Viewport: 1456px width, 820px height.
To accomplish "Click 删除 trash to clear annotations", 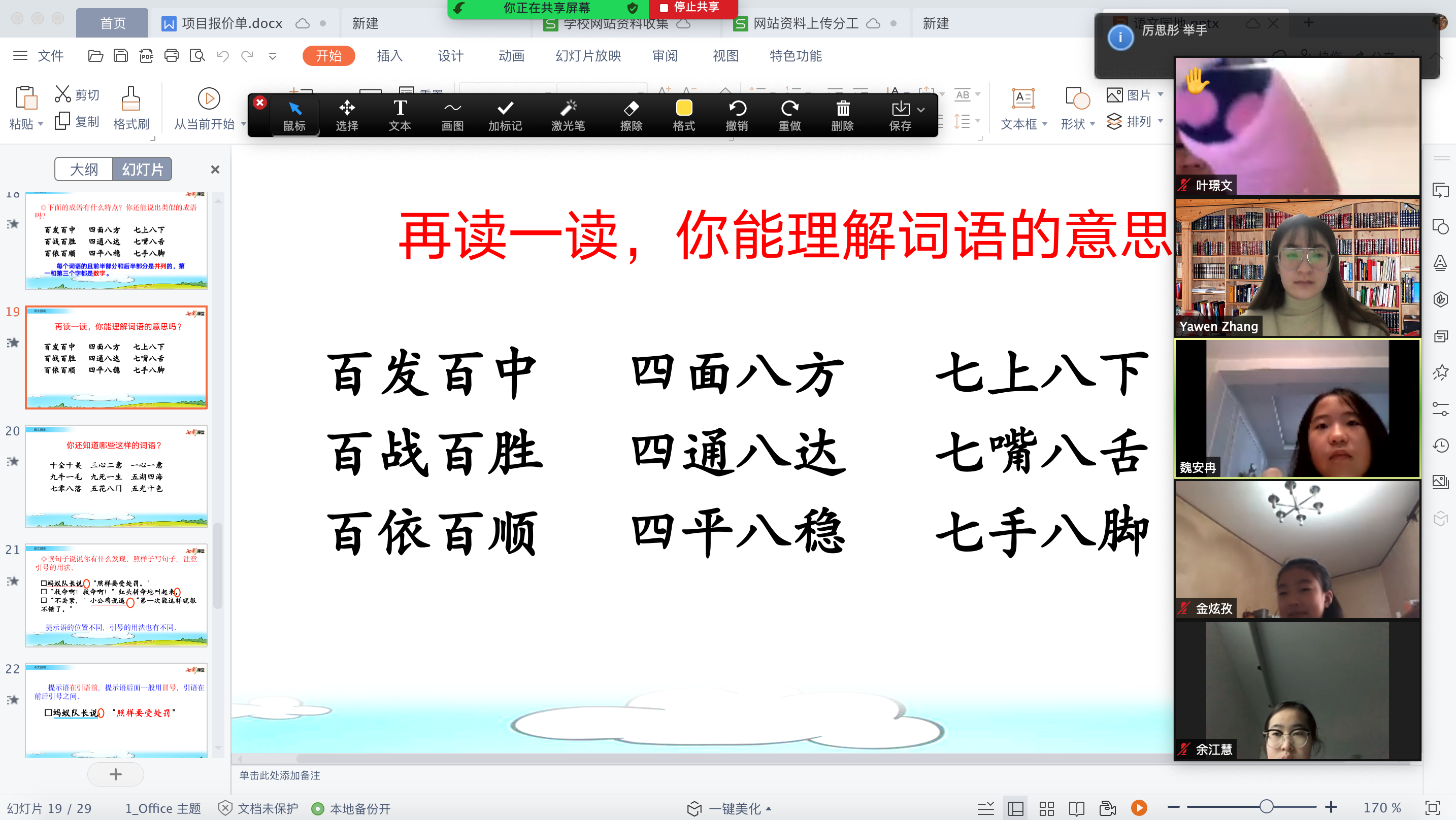I will [x=842, y=115].
